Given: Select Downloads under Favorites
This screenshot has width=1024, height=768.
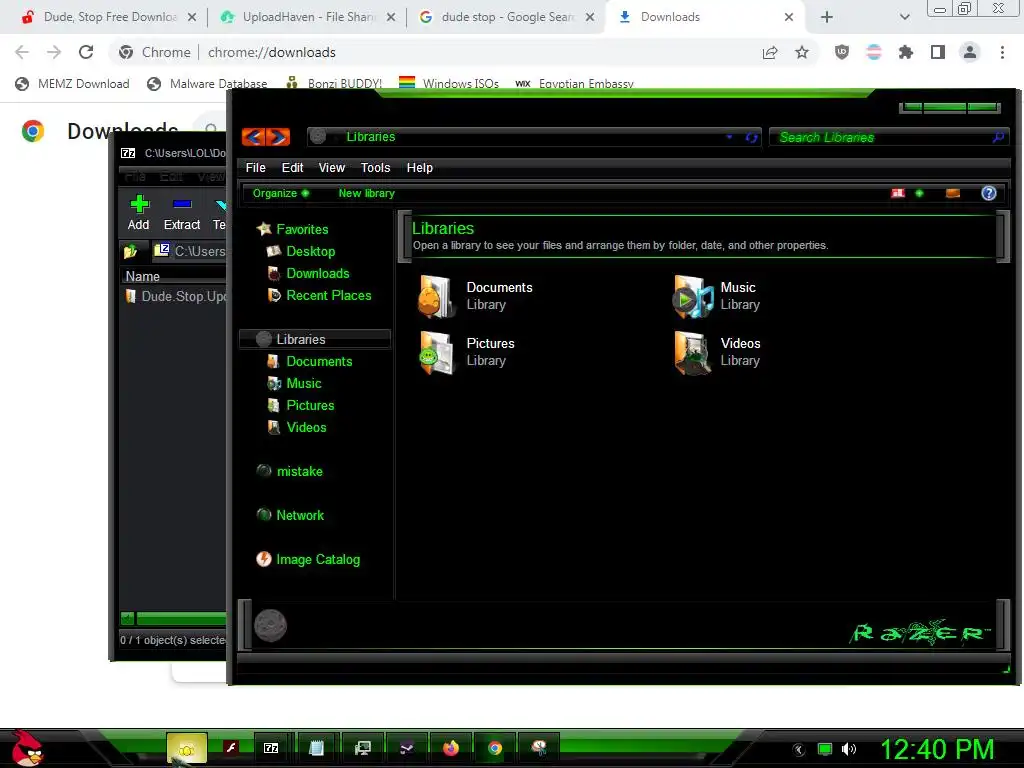Looking at the screenshot, I should 317,274.
